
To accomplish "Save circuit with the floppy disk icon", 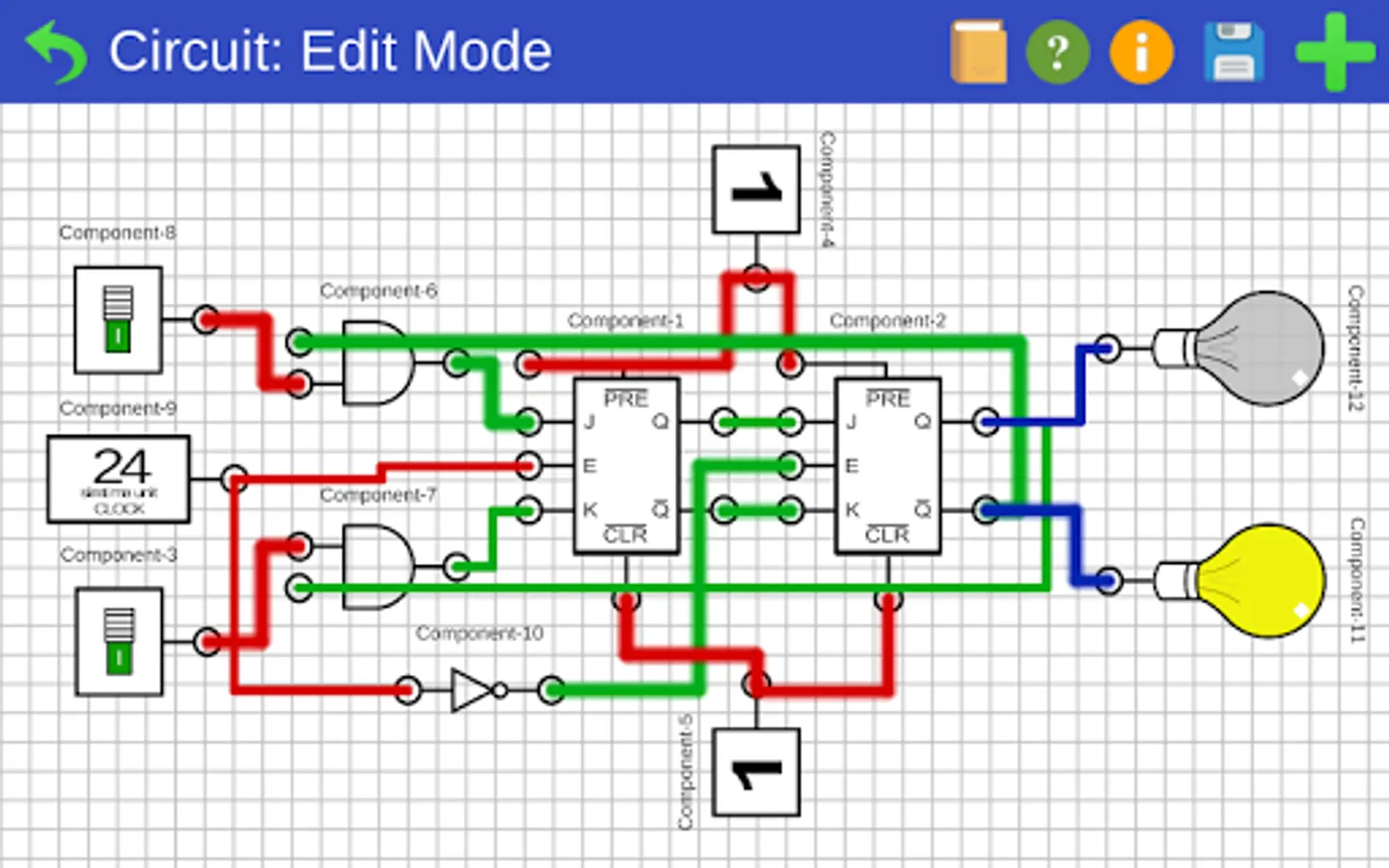I will pos(1234,51).
